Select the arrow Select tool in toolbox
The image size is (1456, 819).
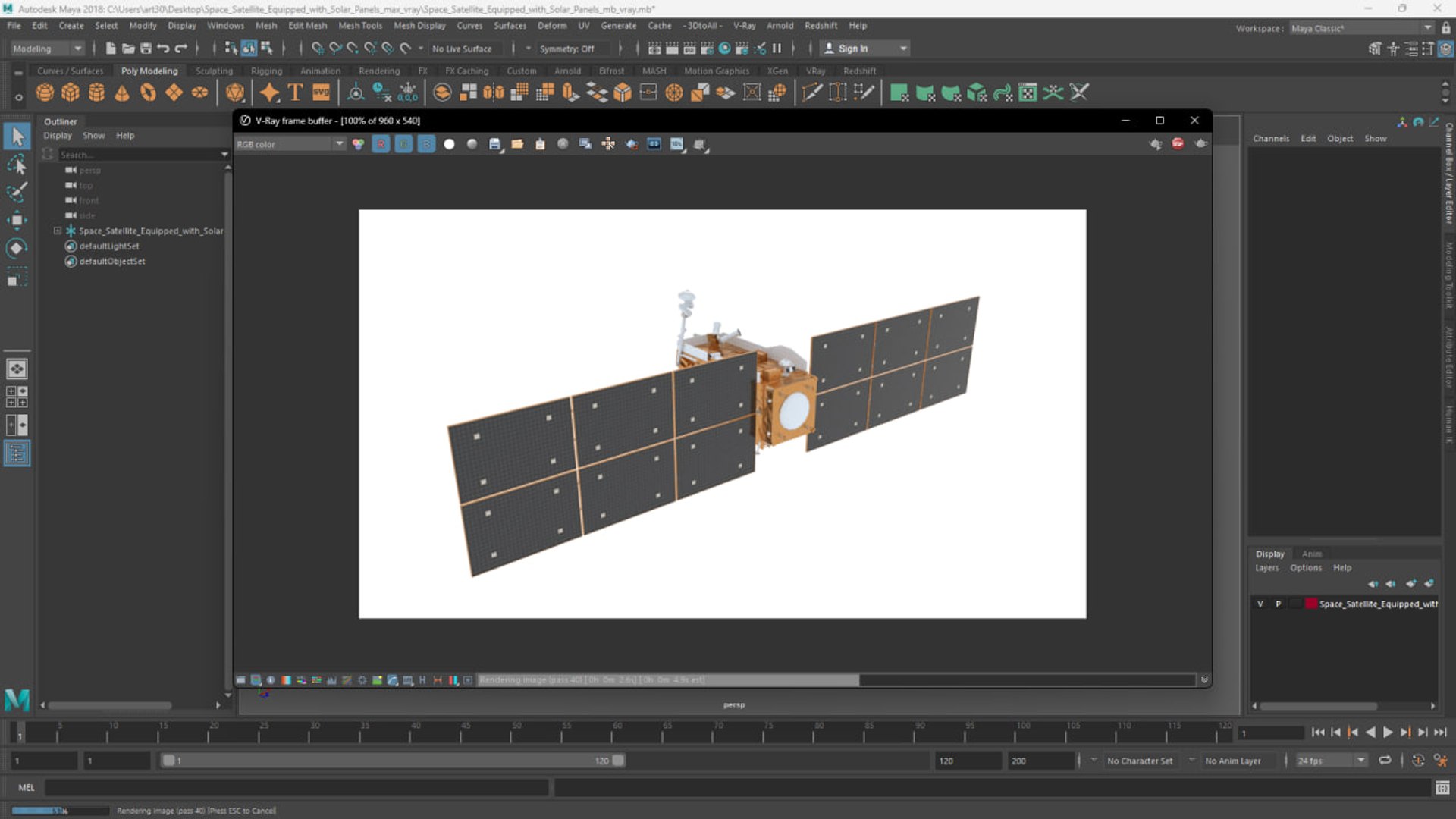click(x=17, y=136)
